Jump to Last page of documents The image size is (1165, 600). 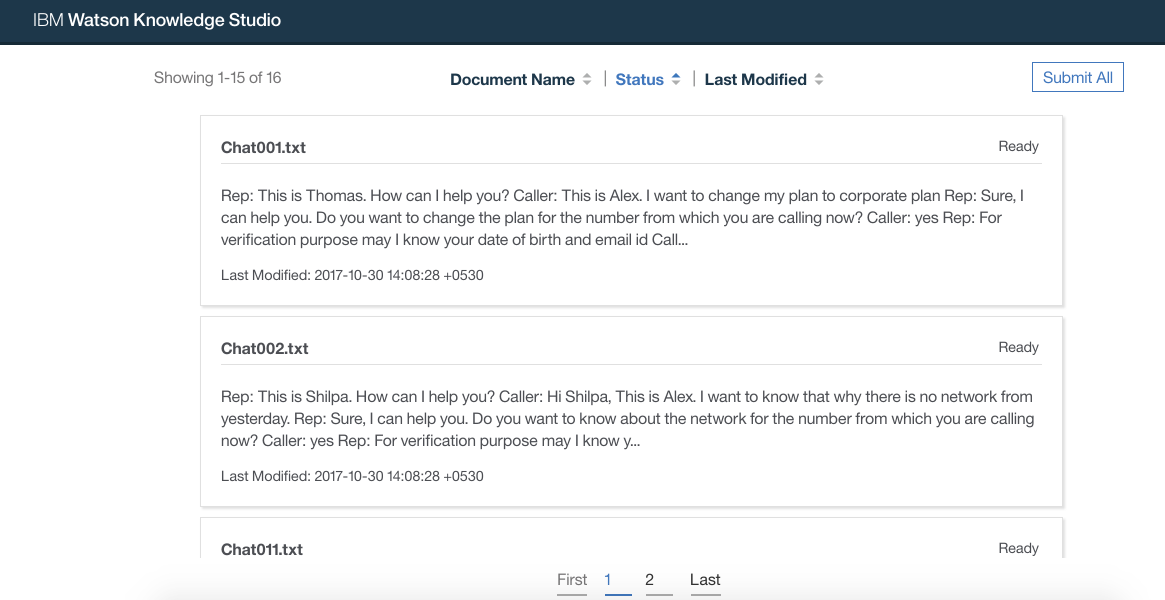pyautogui.click(x=705, y=580)
